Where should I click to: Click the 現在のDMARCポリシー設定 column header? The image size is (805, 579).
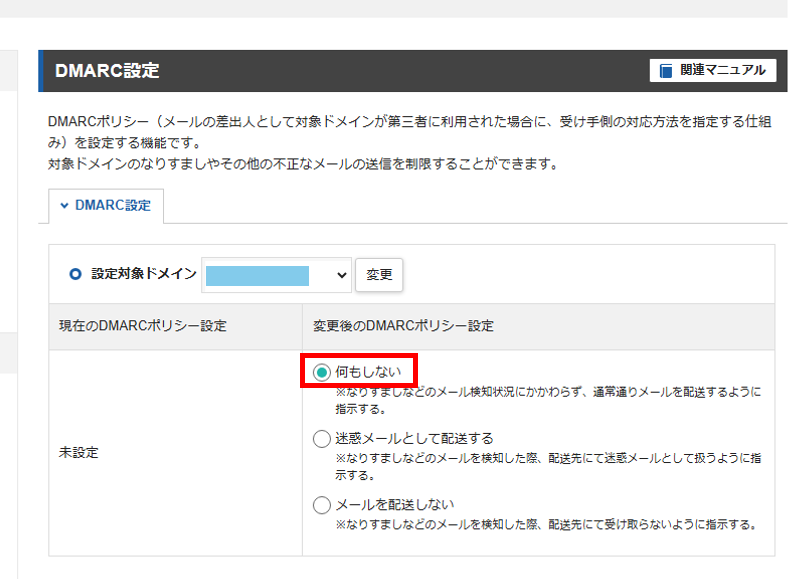[x=142, y=326]
